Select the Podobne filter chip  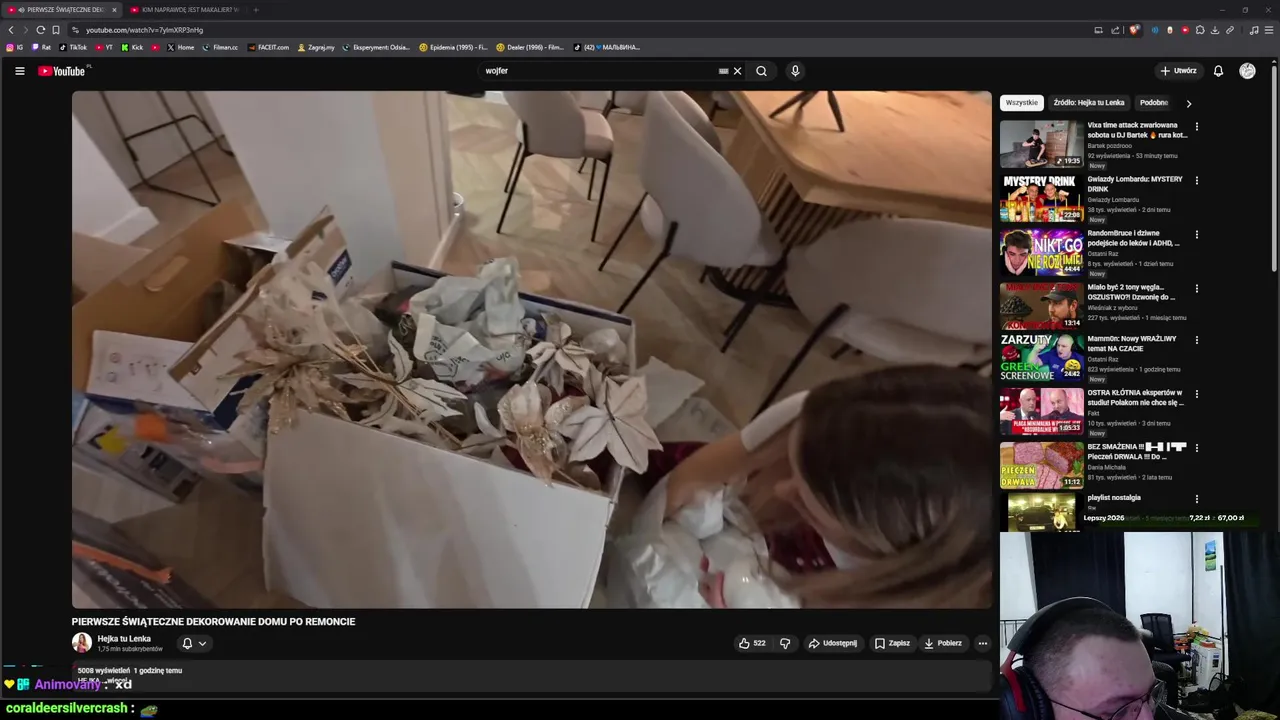coord(1154,102)
